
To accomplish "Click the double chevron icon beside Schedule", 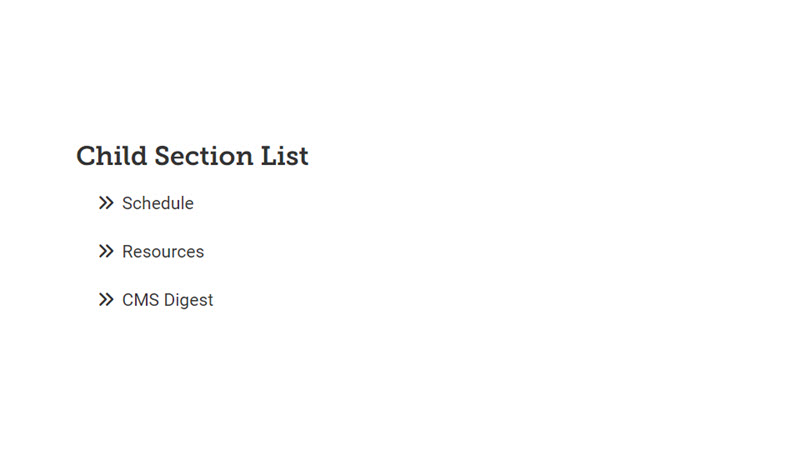I will pos(106,203).
